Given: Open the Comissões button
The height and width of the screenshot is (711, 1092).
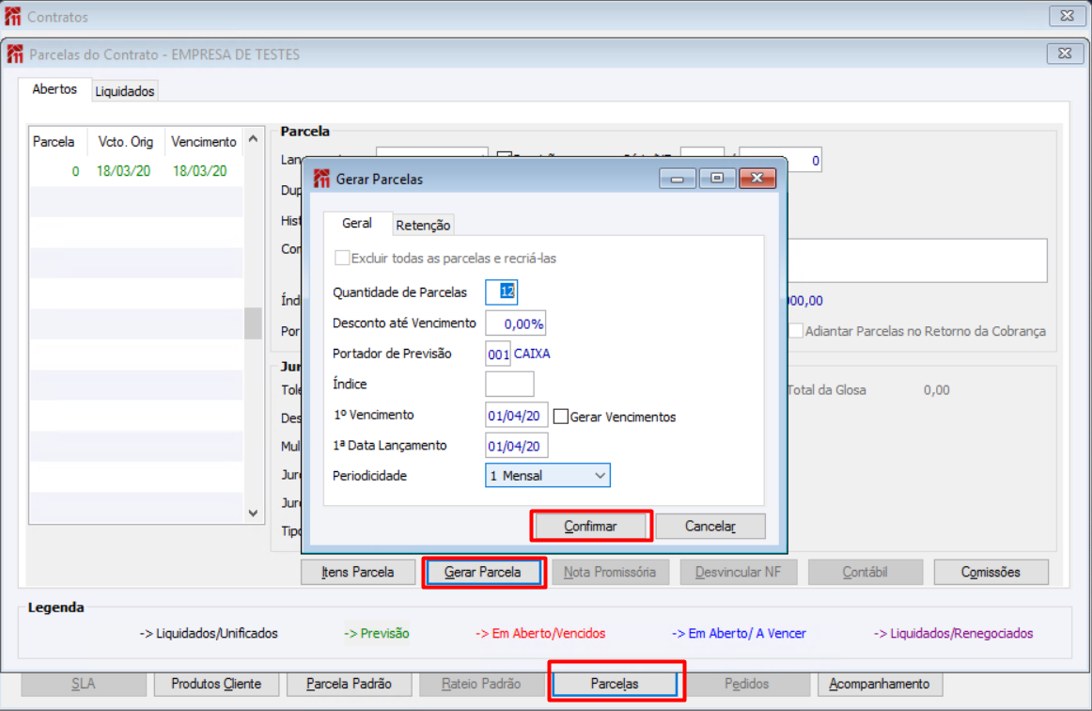Looking at the screenshot, I should click(991, 572).
